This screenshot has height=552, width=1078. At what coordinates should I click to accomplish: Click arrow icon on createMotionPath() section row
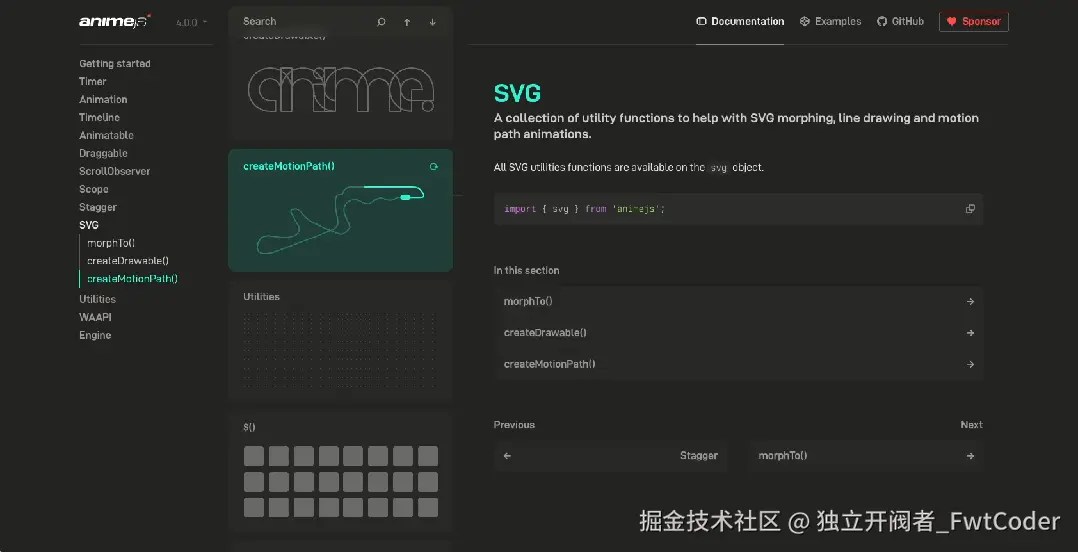click(970, 364)
